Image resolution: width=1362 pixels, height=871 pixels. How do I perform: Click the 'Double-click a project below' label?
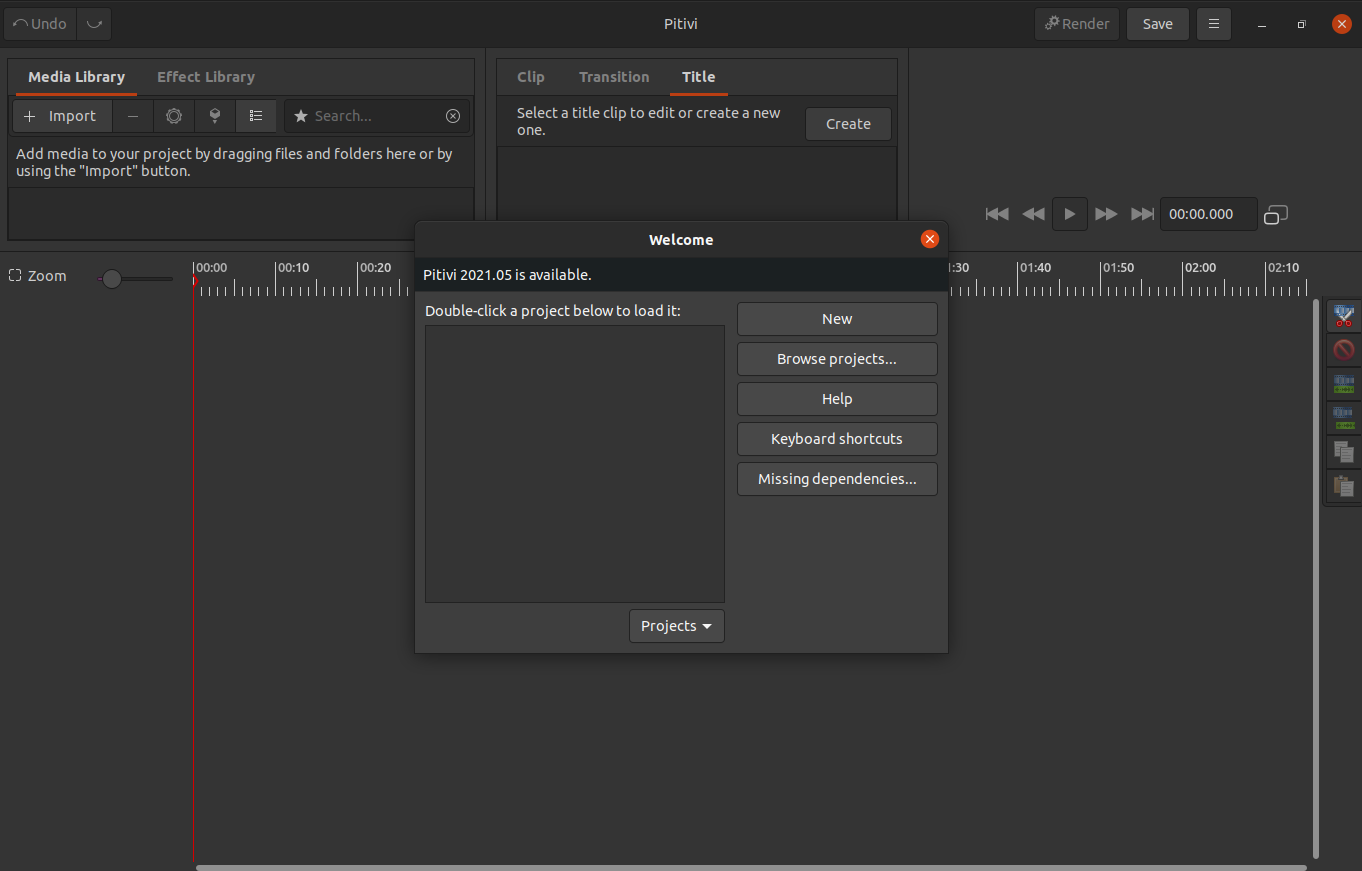point(553,311)
